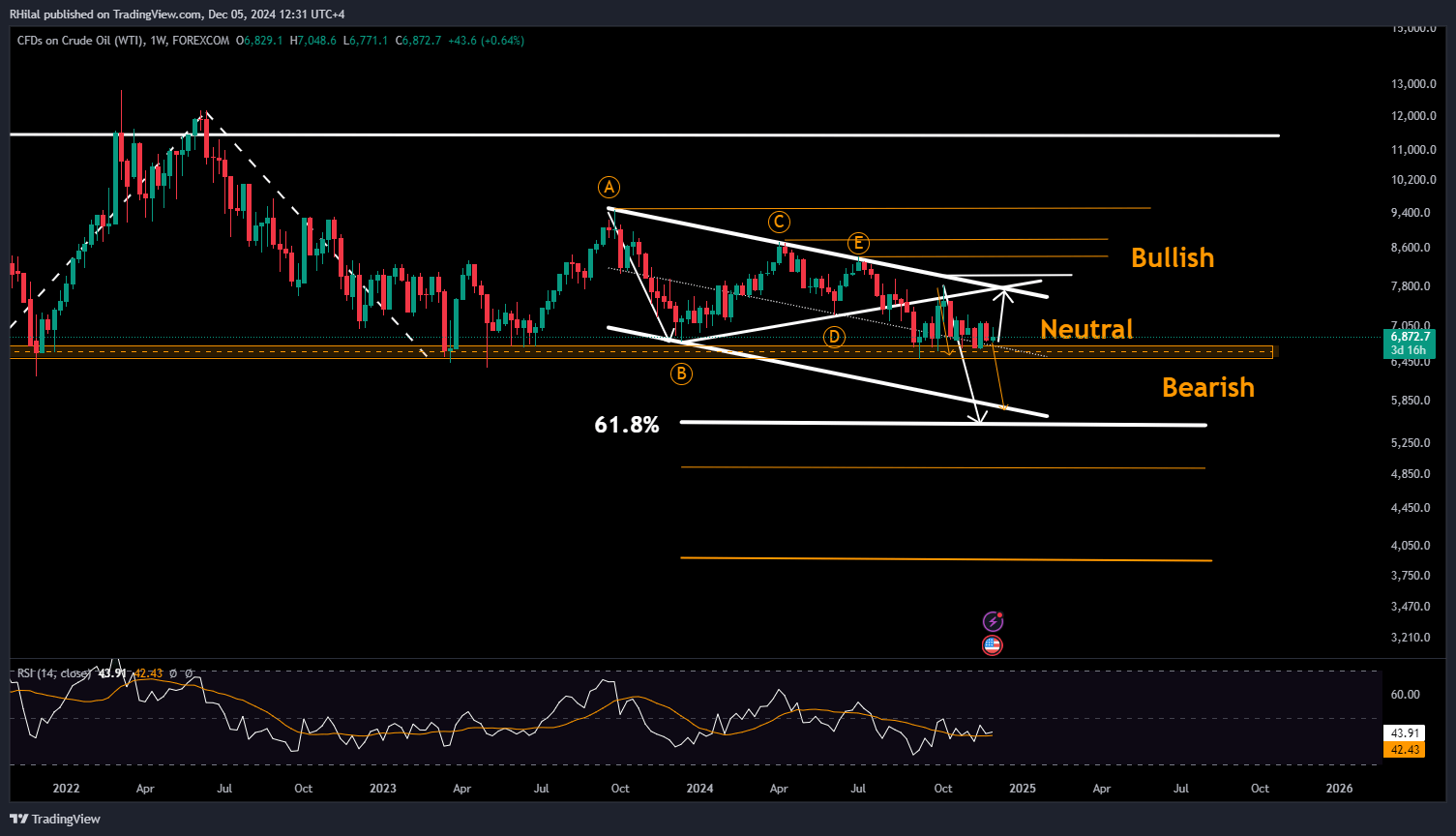
Task: Select the Neutral annotation text
Action: (x=1086, y=330)
